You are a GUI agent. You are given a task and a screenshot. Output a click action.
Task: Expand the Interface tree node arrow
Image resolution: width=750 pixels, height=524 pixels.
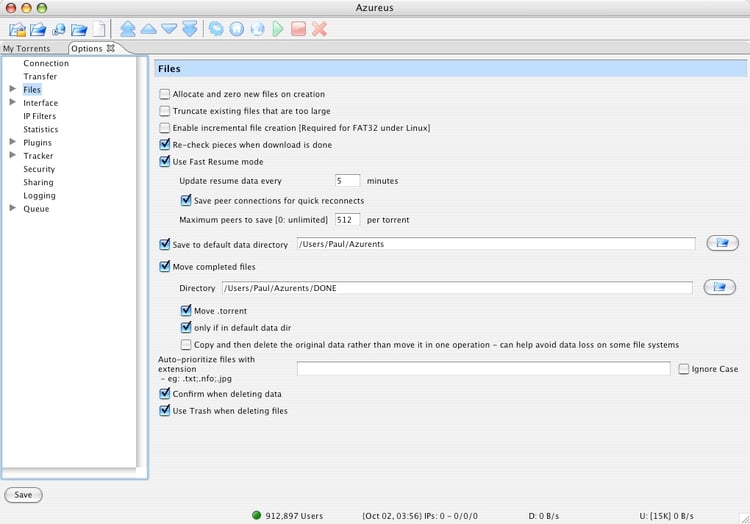(x=13, y=102)
